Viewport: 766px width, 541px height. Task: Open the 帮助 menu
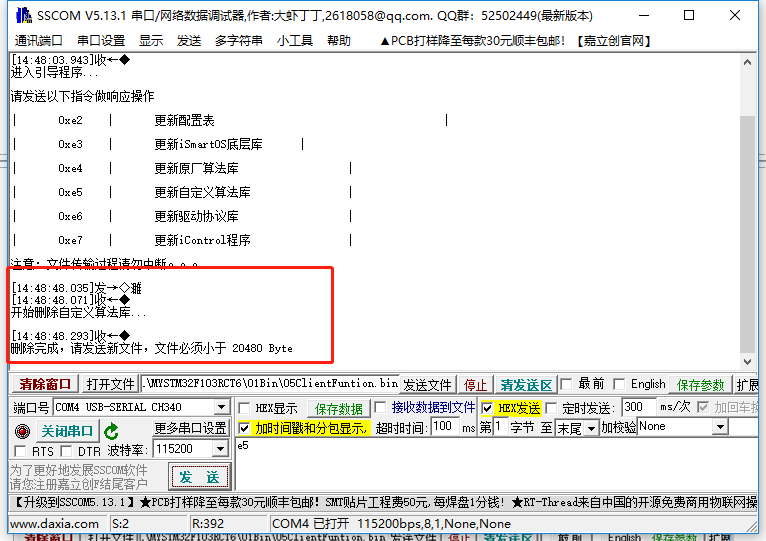click(339, 41)
